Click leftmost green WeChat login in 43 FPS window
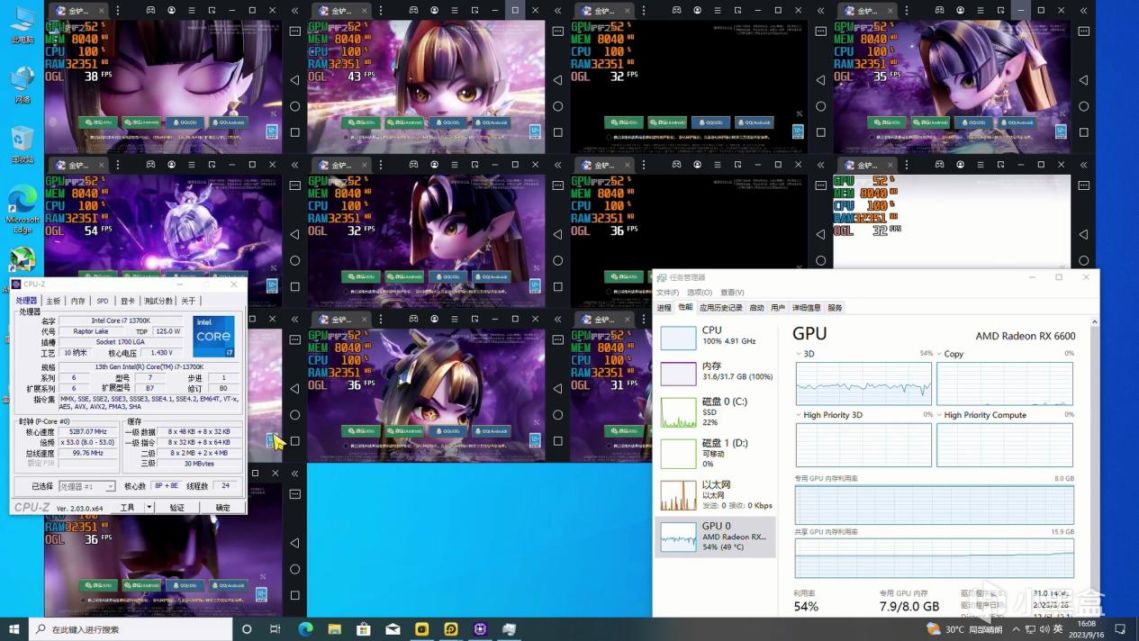The height and width of the screenshot is (641, 1139). (361, 123)
